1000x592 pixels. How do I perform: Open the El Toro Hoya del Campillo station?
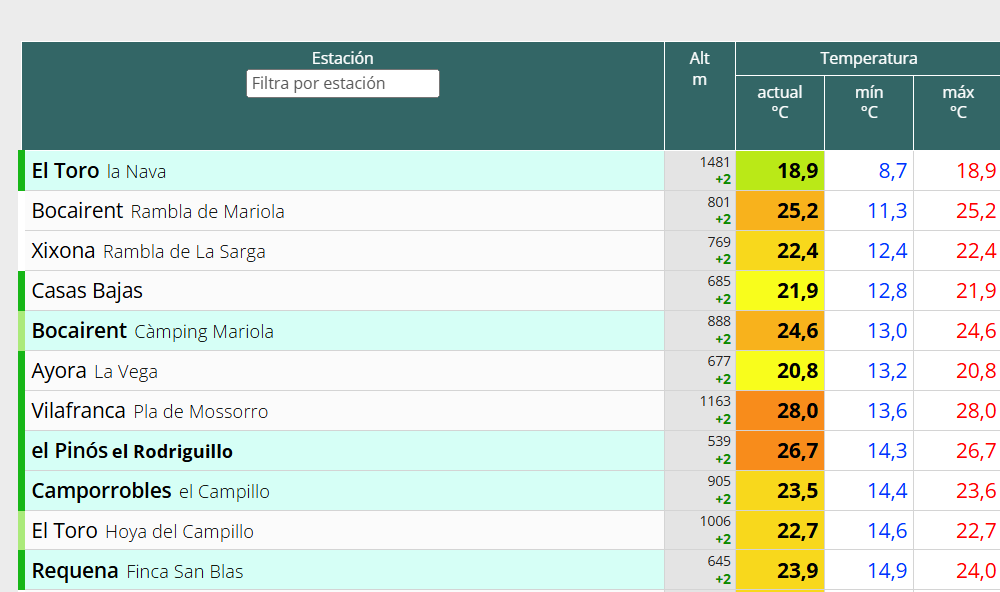(x=143, y=531)
